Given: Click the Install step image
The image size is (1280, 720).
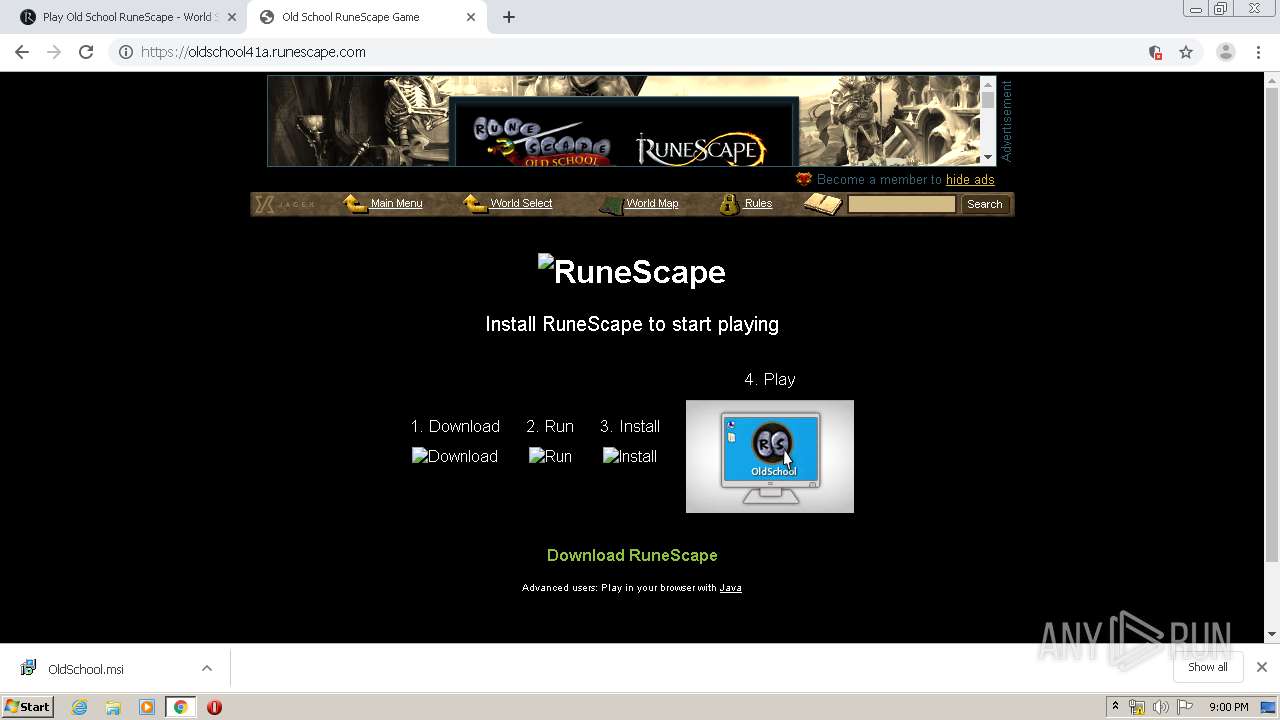Looking at the screenshot, I should (x=630, y=456).
